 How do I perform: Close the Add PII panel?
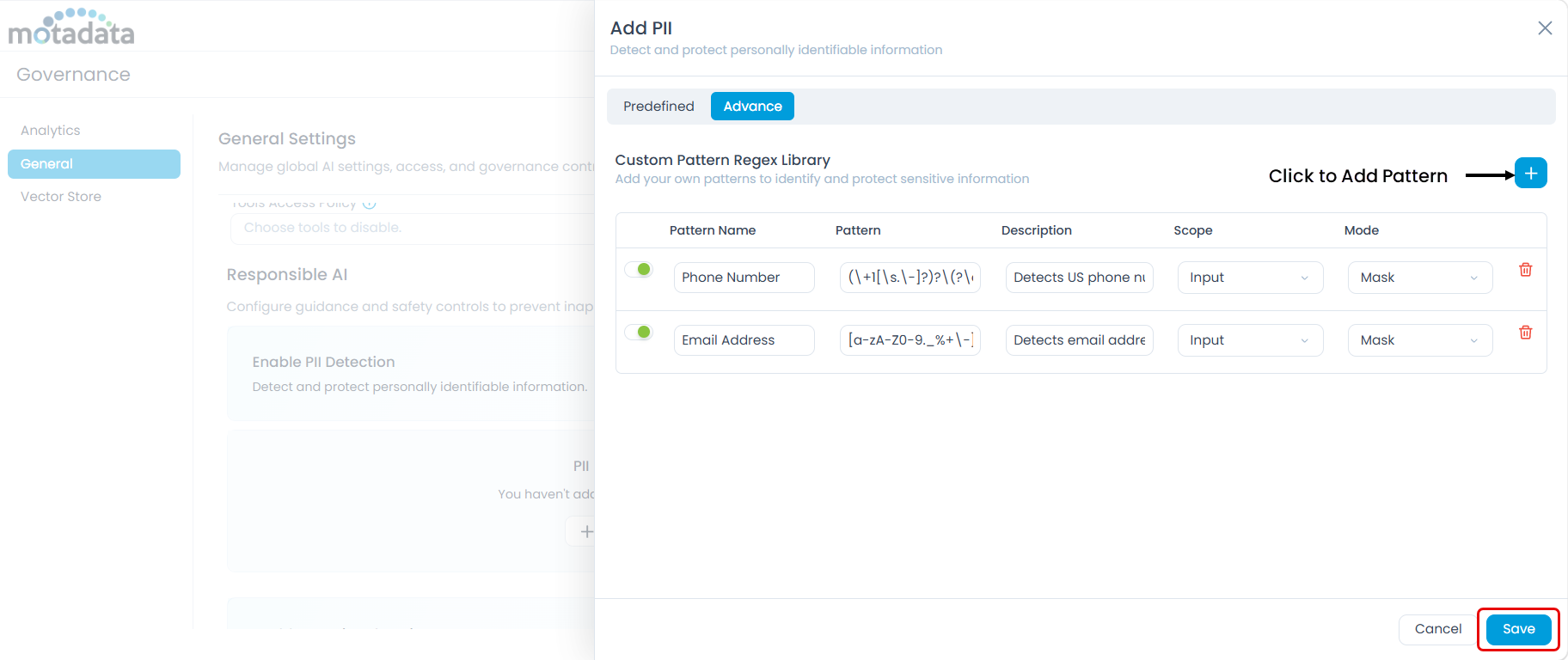coord(1545,28)
